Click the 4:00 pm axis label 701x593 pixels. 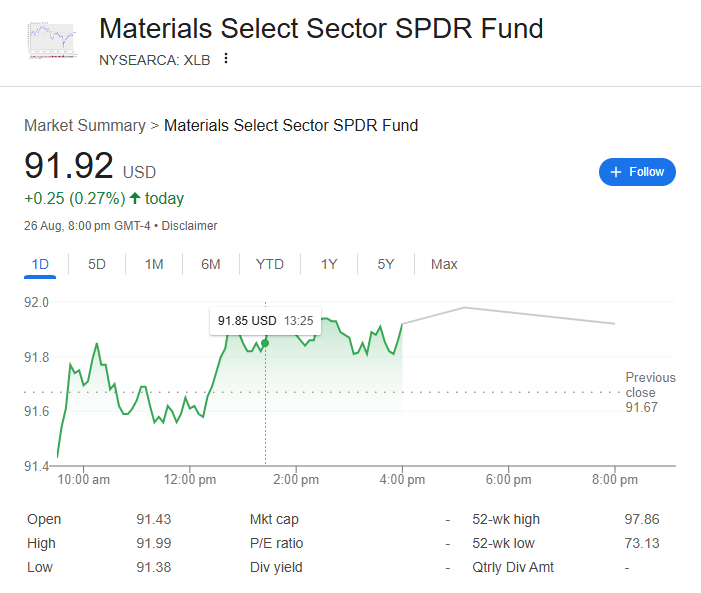[402, 480]
